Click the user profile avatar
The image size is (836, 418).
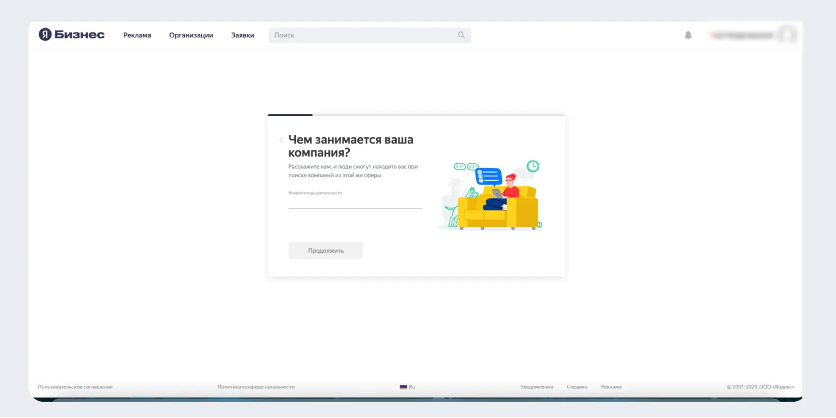pos(788,35)
